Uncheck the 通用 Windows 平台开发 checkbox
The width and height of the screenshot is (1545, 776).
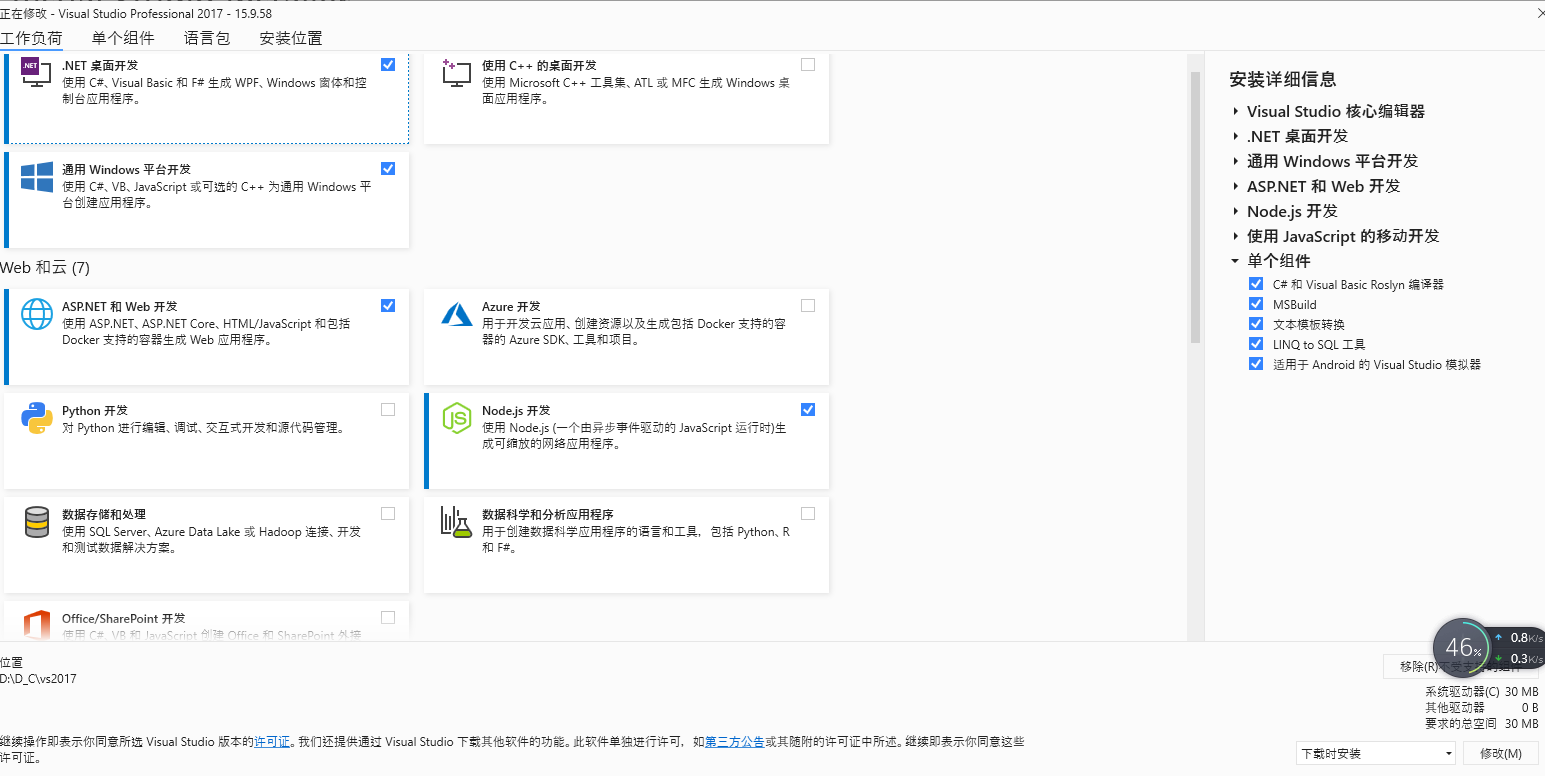click(x=388, y=168)
